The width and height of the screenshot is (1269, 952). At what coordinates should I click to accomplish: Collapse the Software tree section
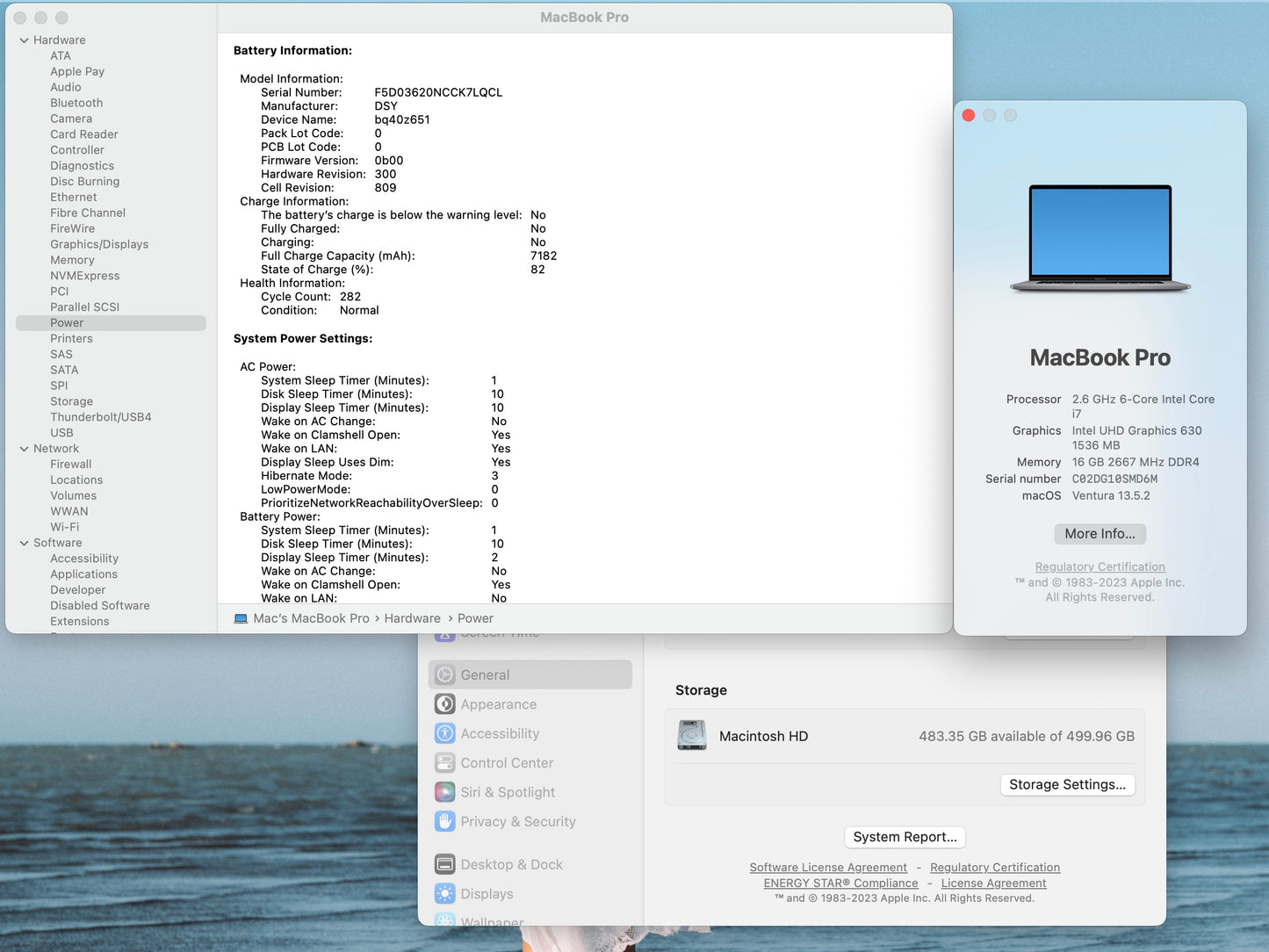click(25, 544)
